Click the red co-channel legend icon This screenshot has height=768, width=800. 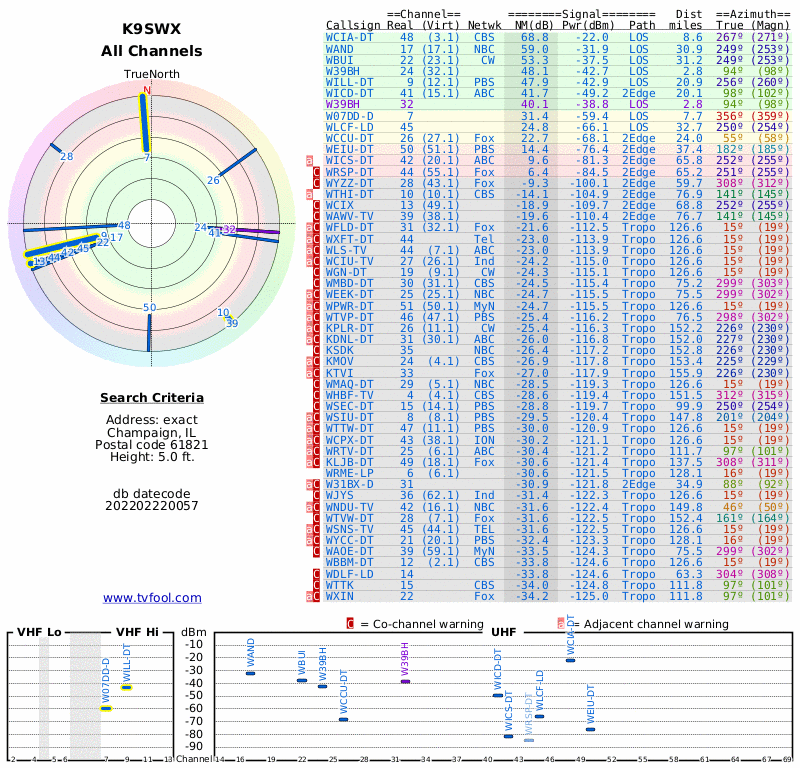click(x=350, y=624)
